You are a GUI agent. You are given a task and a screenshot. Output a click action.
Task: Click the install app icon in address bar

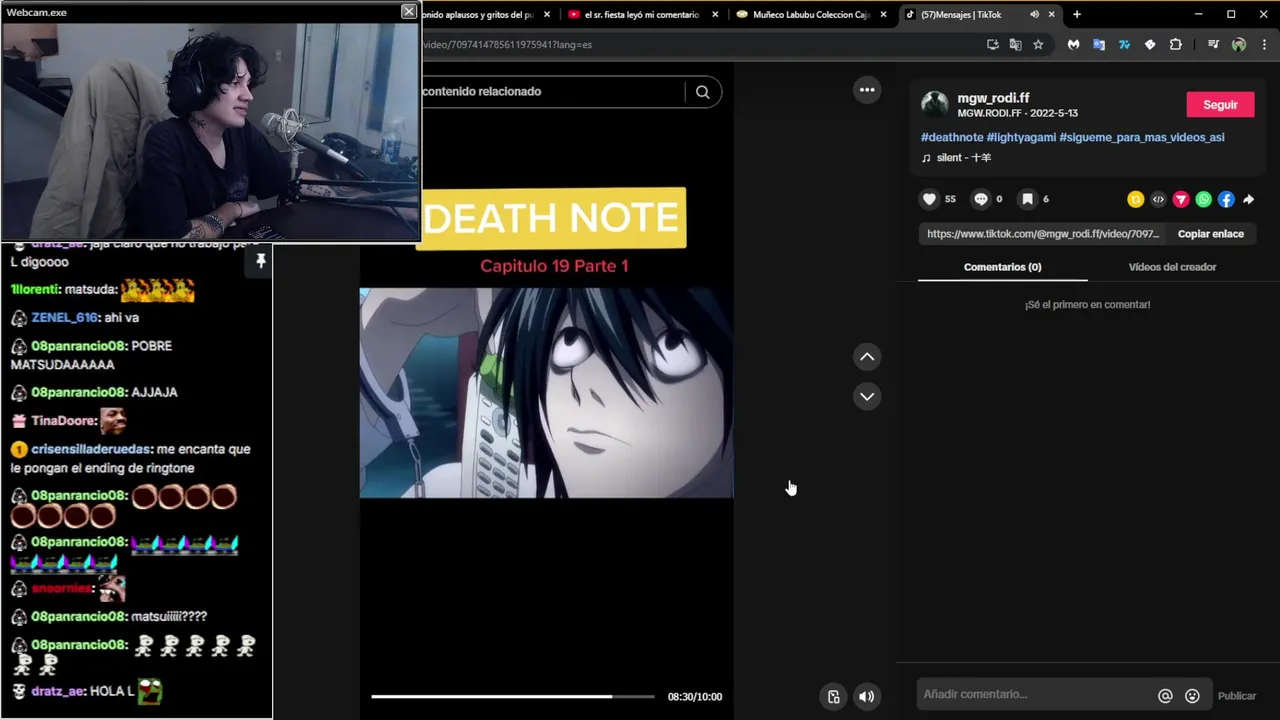[x=992, y=44]
